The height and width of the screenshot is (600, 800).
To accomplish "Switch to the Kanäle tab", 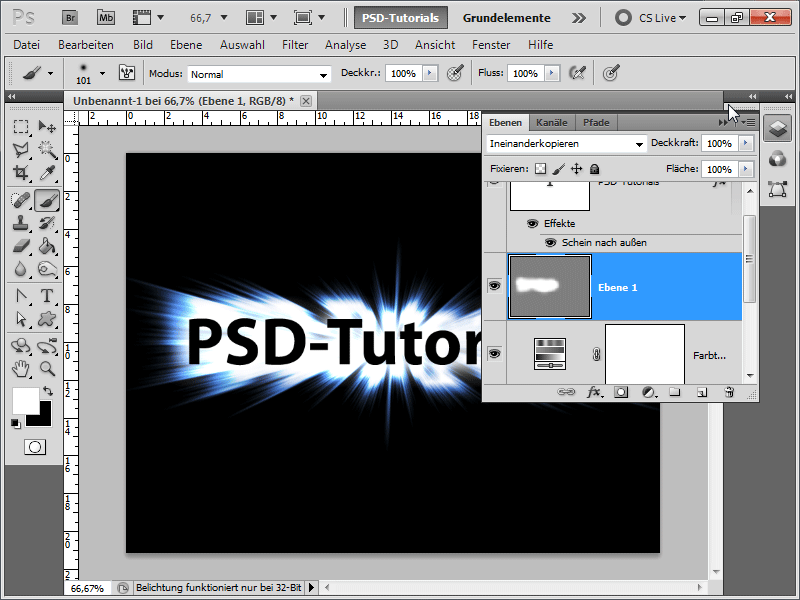I will coord(551,122).
